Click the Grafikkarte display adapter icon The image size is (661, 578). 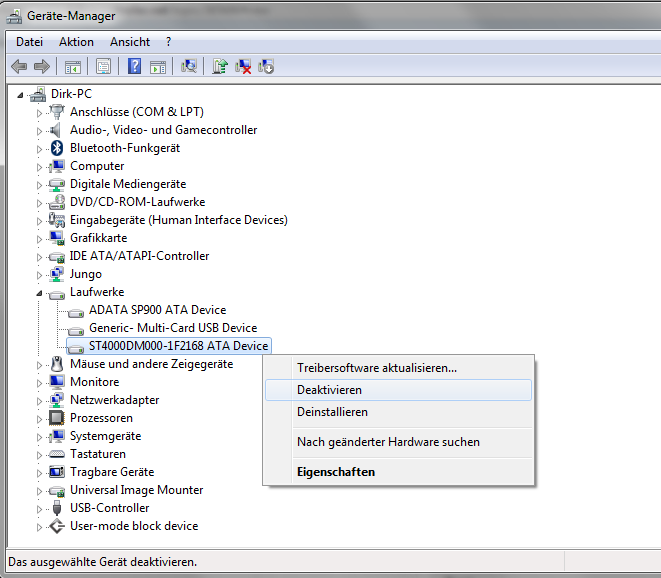pyautogui.click(x=57, y=238)
